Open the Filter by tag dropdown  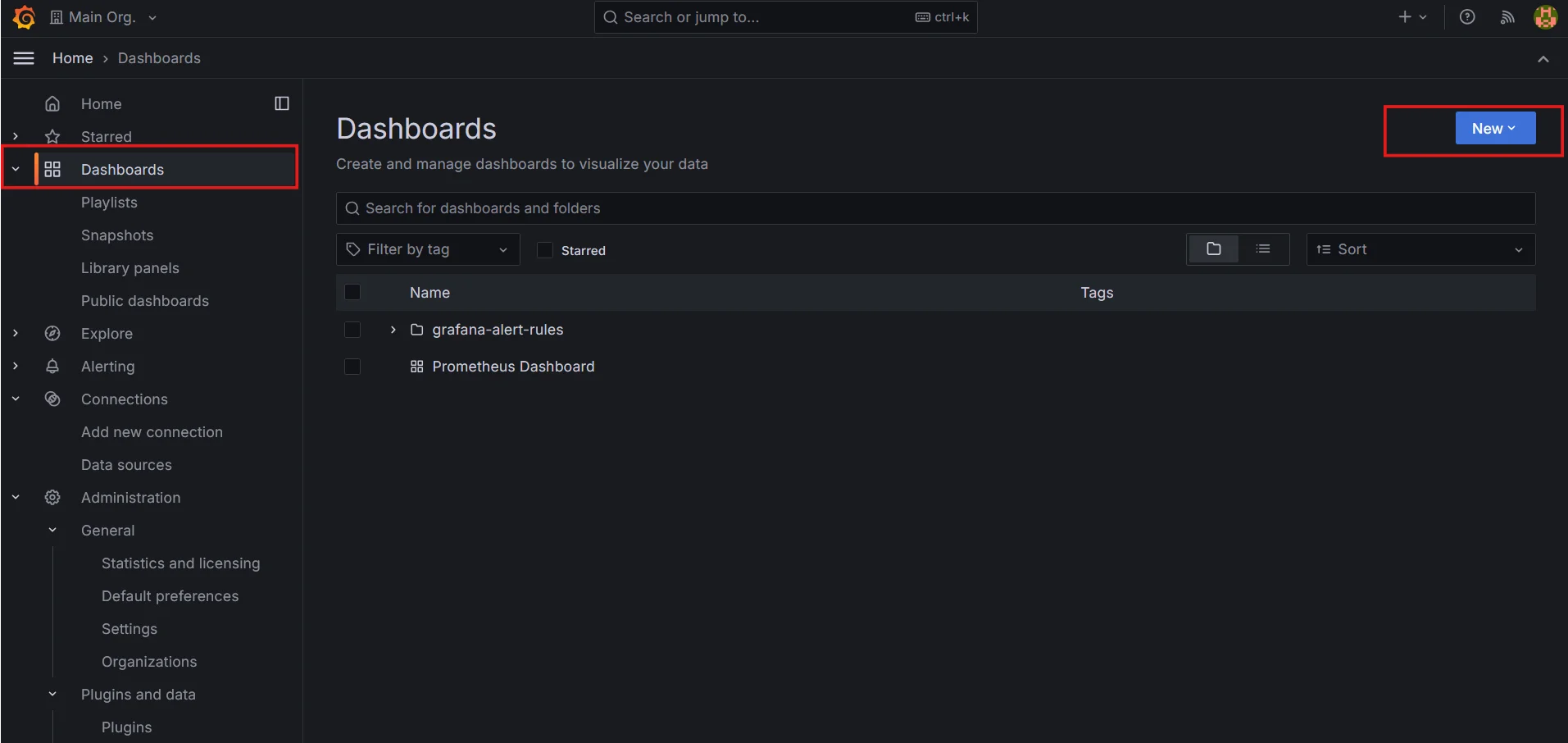[x=427, y=248]
